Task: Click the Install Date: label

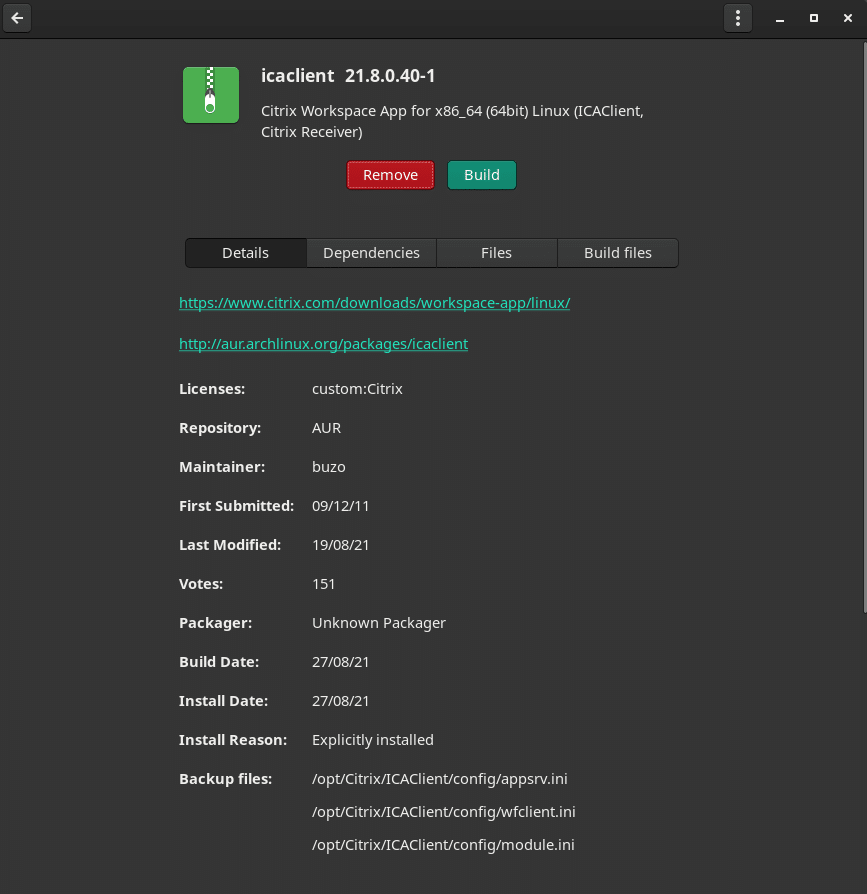Action: (x=223, y=701)
